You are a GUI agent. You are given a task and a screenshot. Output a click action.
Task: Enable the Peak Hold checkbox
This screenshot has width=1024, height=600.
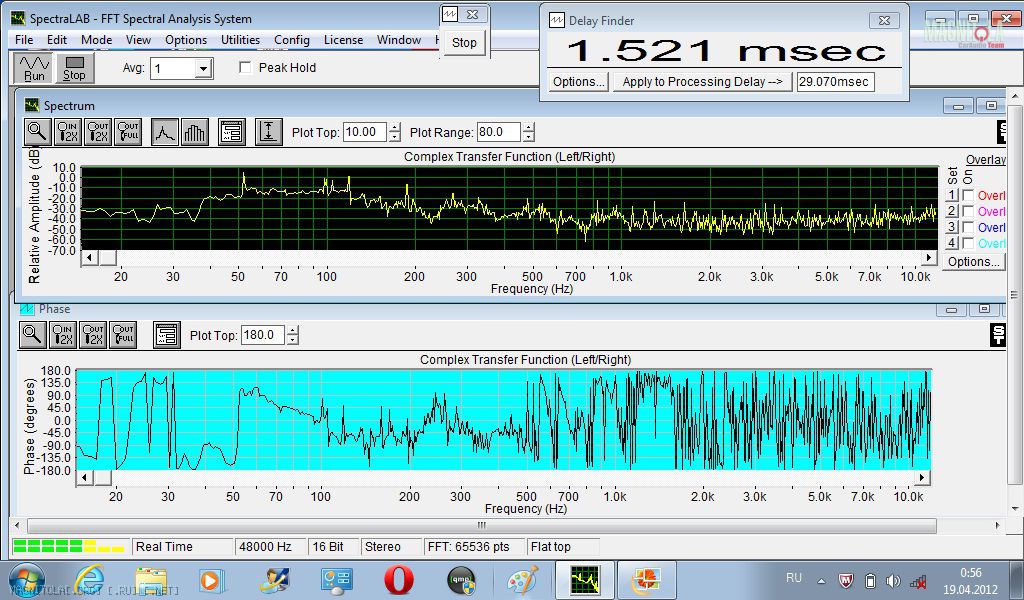[x=246, y=67]
